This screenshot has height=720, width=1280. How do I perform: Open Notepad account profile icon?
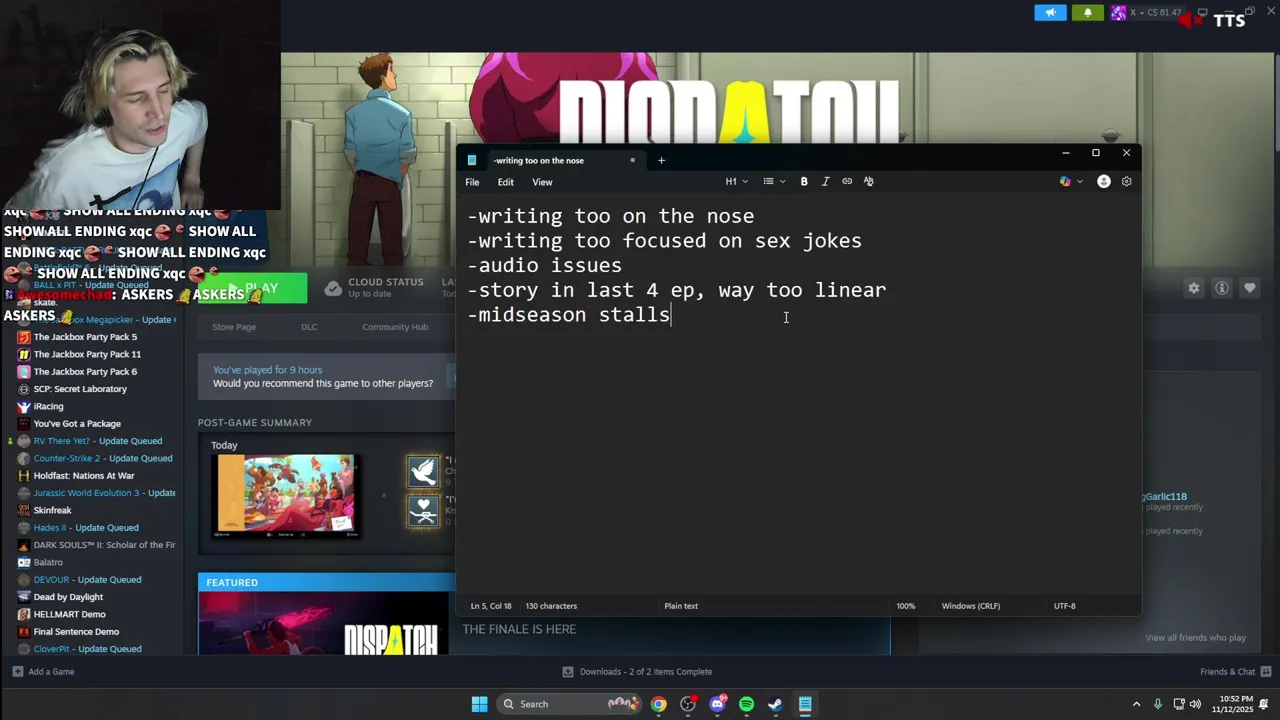pos(1104,181)
